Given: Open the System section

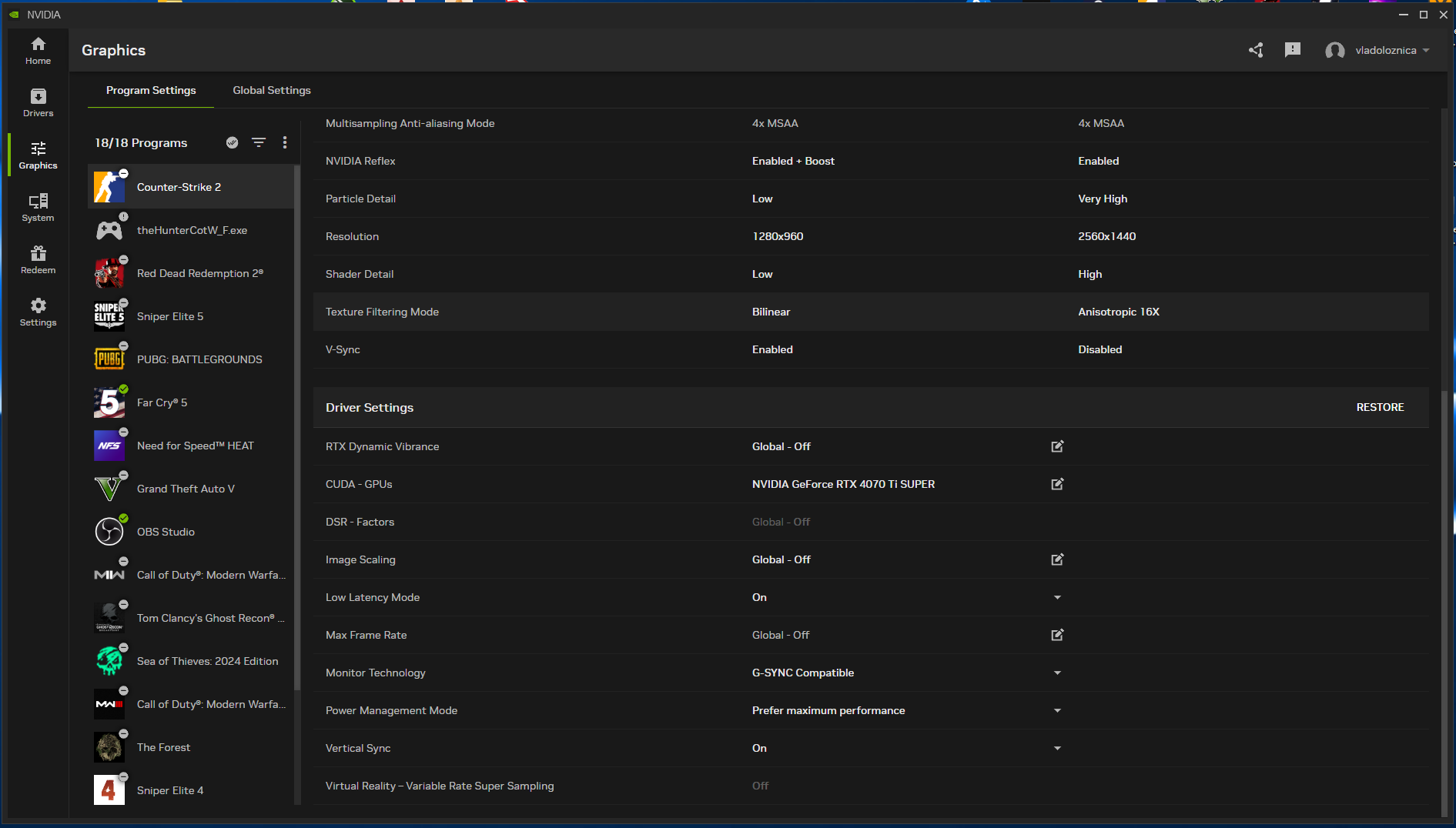Looking at the screenshot, I should pyautogui.click(x=38, y=208).
